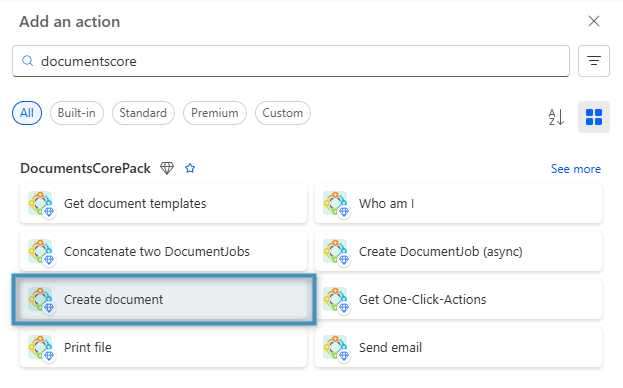Click the DocumentsCorePack heading text

pos(85,168)
